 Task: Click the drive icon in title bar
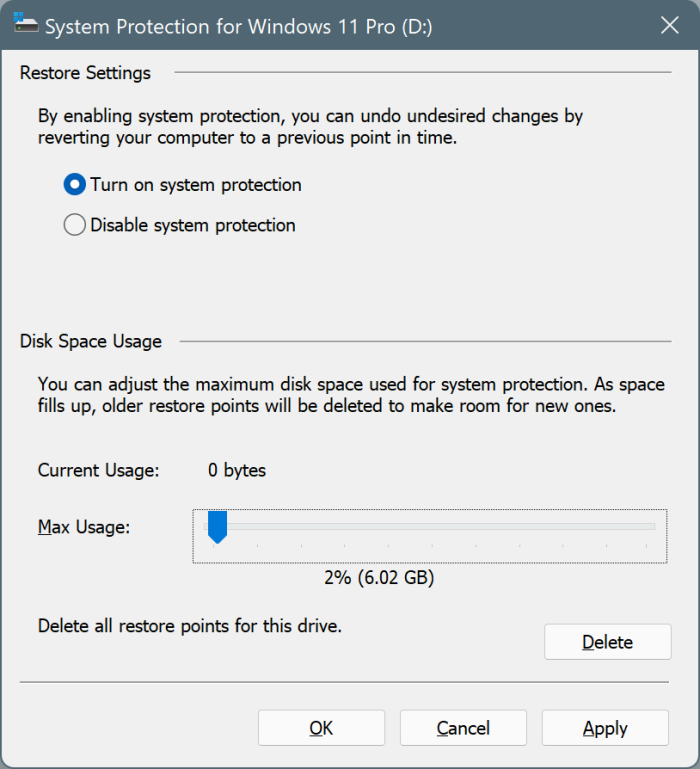pyautogui.click(x=26, y=23)
